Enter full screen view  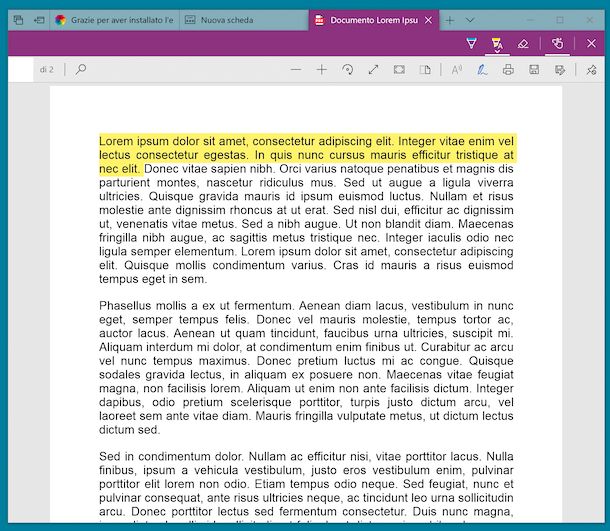click(373, 70)
